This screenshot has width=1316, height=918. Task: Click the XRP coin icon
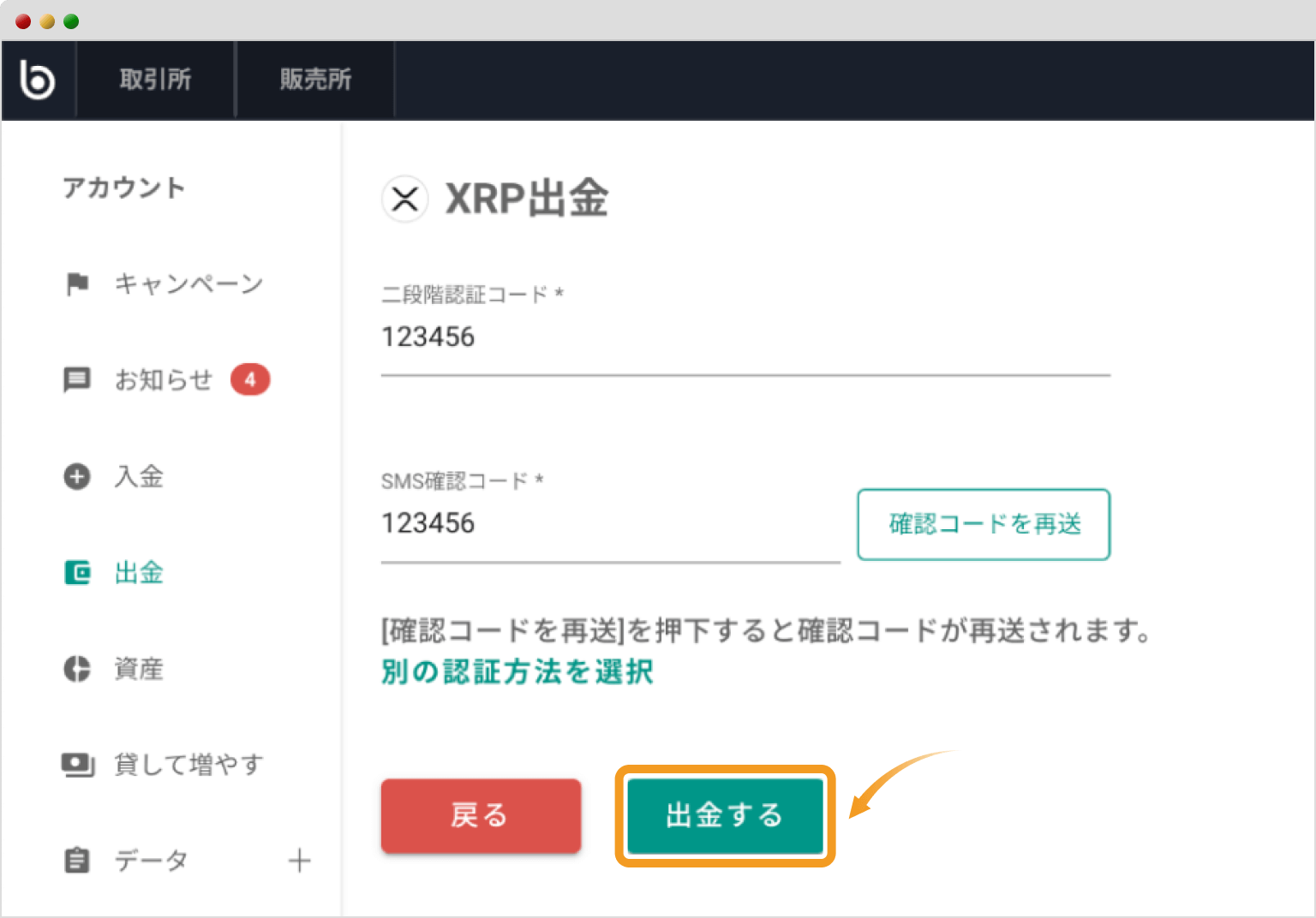coord(404,200)
